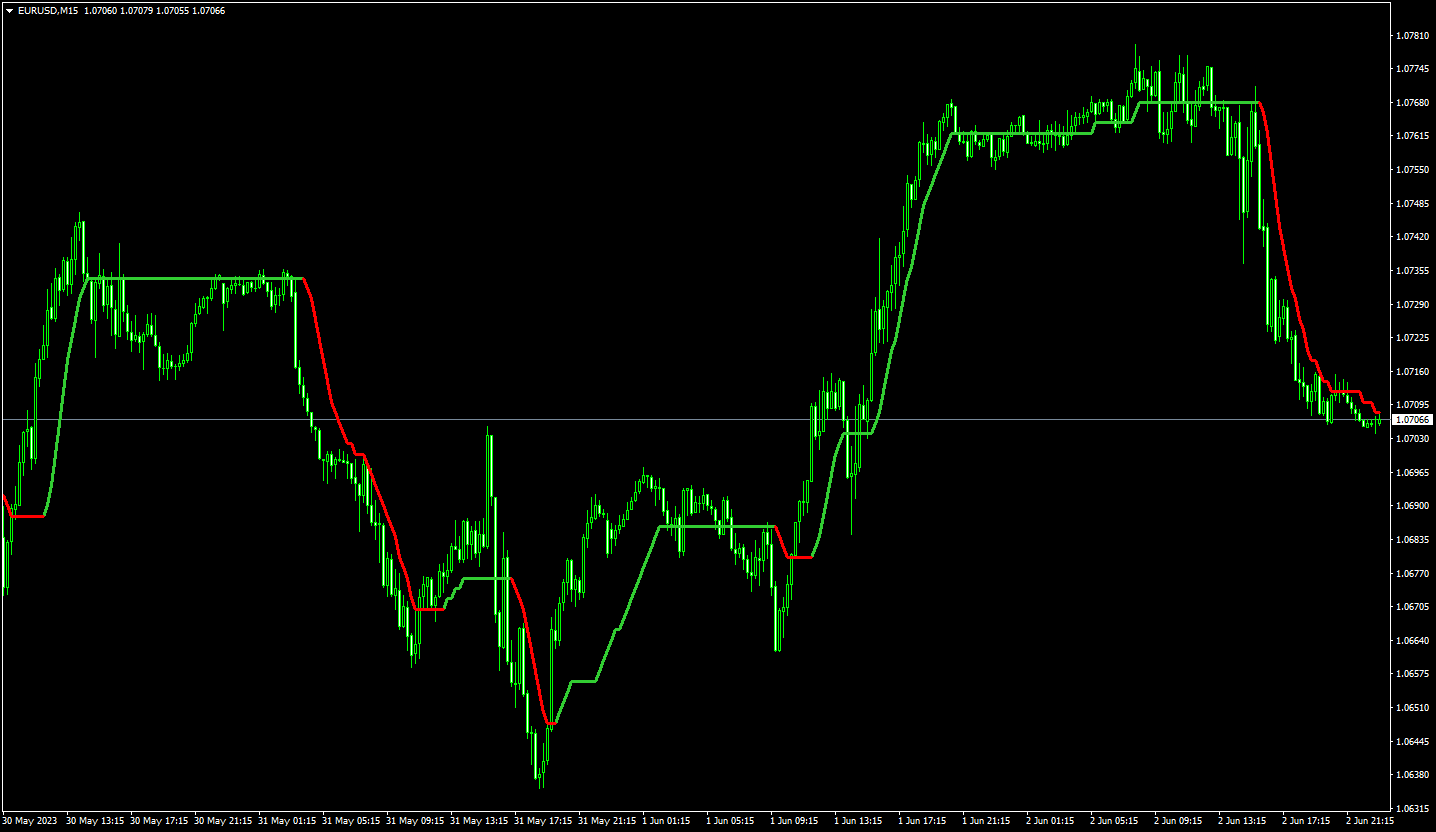The image size is (1436, 832).
Task: Click price axis label "1.06315"
Action: click(1412, 809)
